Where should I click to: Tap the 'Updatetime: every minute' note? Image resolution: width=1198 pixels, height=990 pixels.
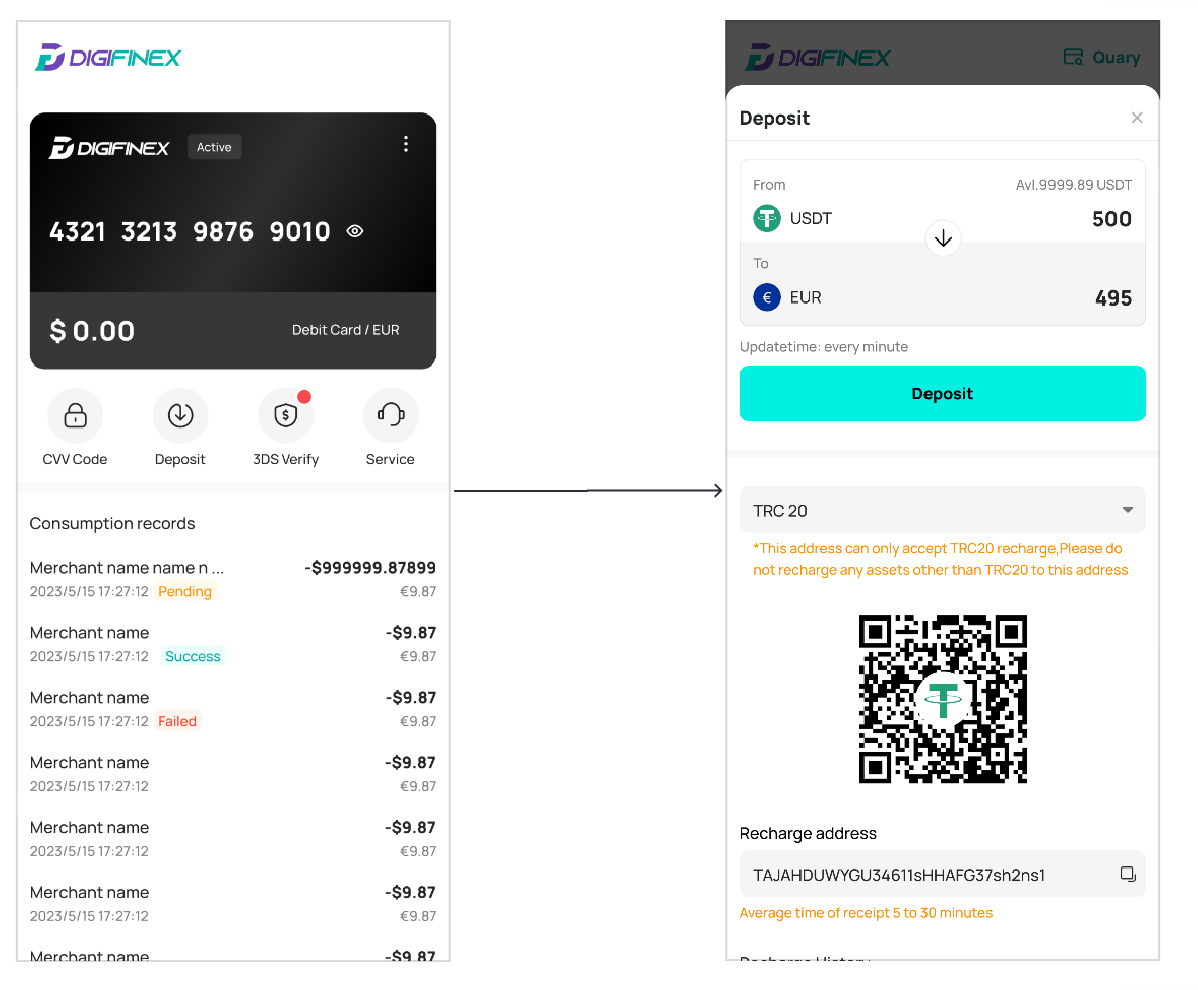(824, 347)
